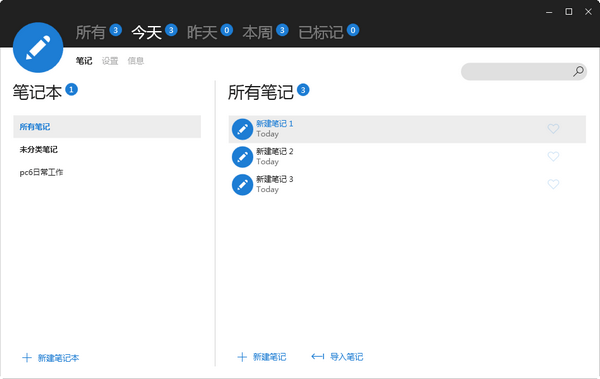Open the 笔记 menu tab
This screenshot has height=379, width=600.
tap(84, 61)
